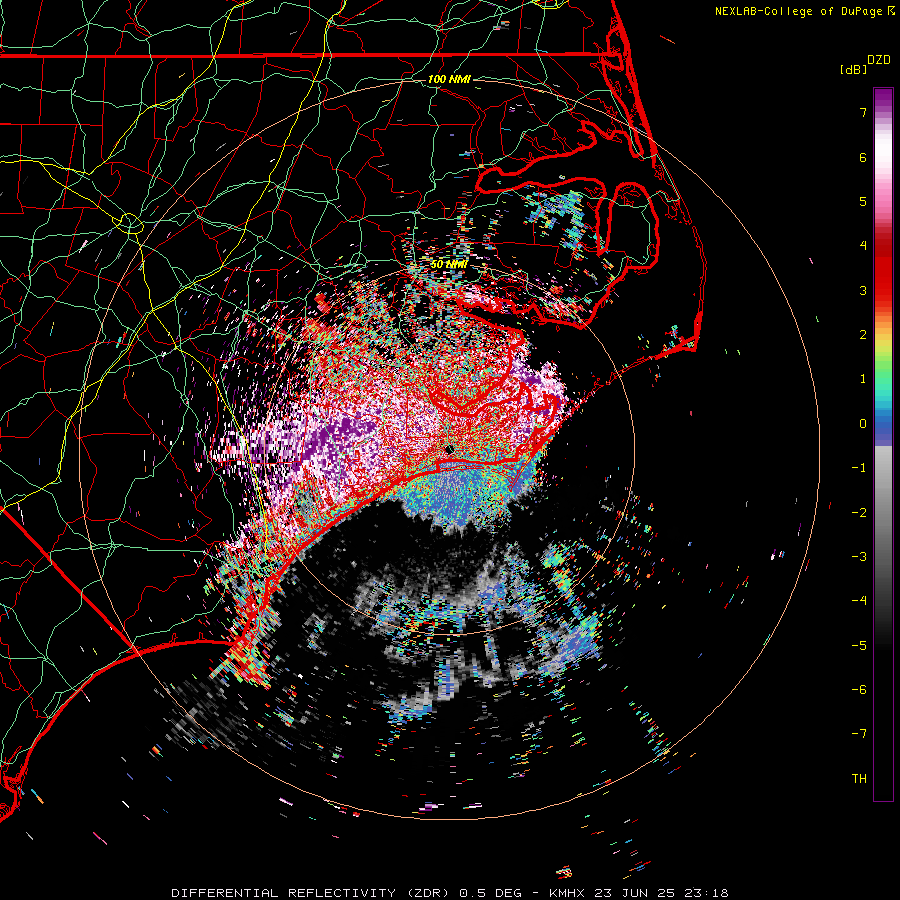The image size is (900, 900).
Task: Click the -3 dB value on the color scale
Action: (859, 557)
